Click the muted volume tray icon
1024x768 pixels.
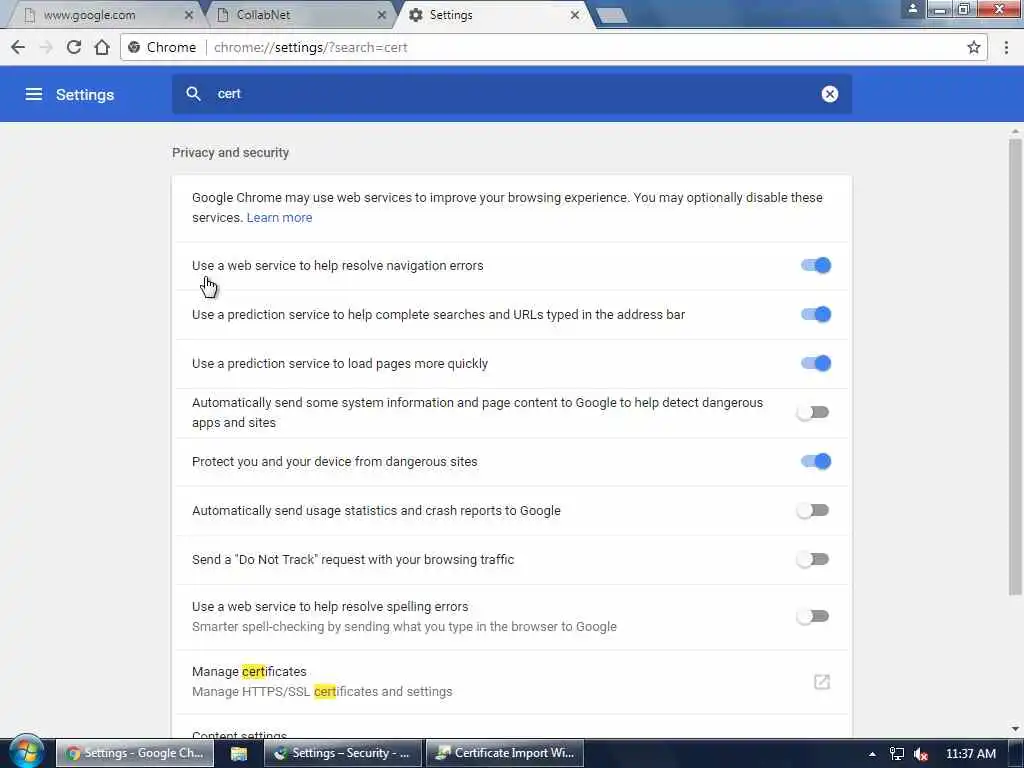point(921,754)
